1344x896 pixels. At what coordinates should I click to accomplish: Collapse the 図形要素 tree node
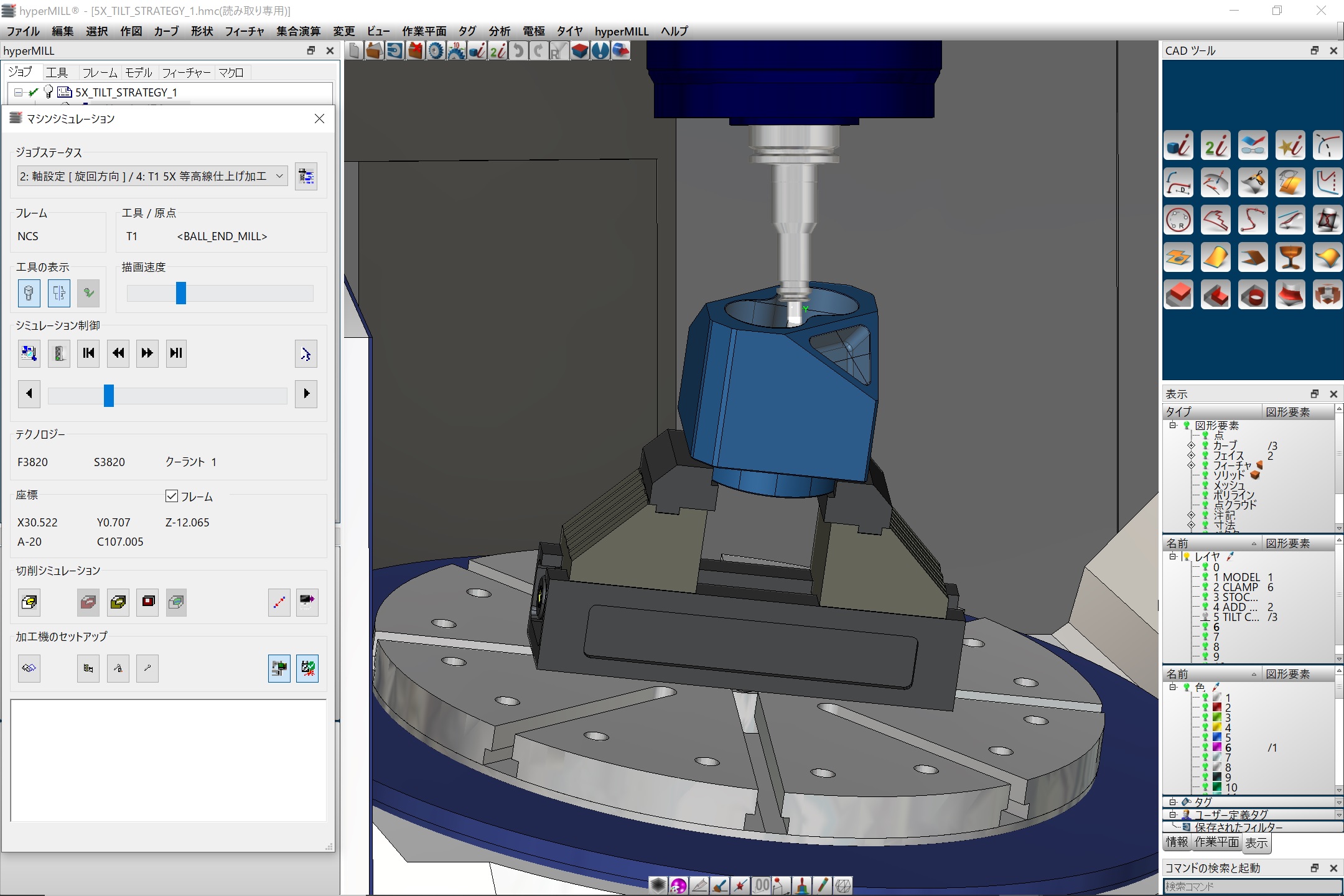coord(1173,426)
